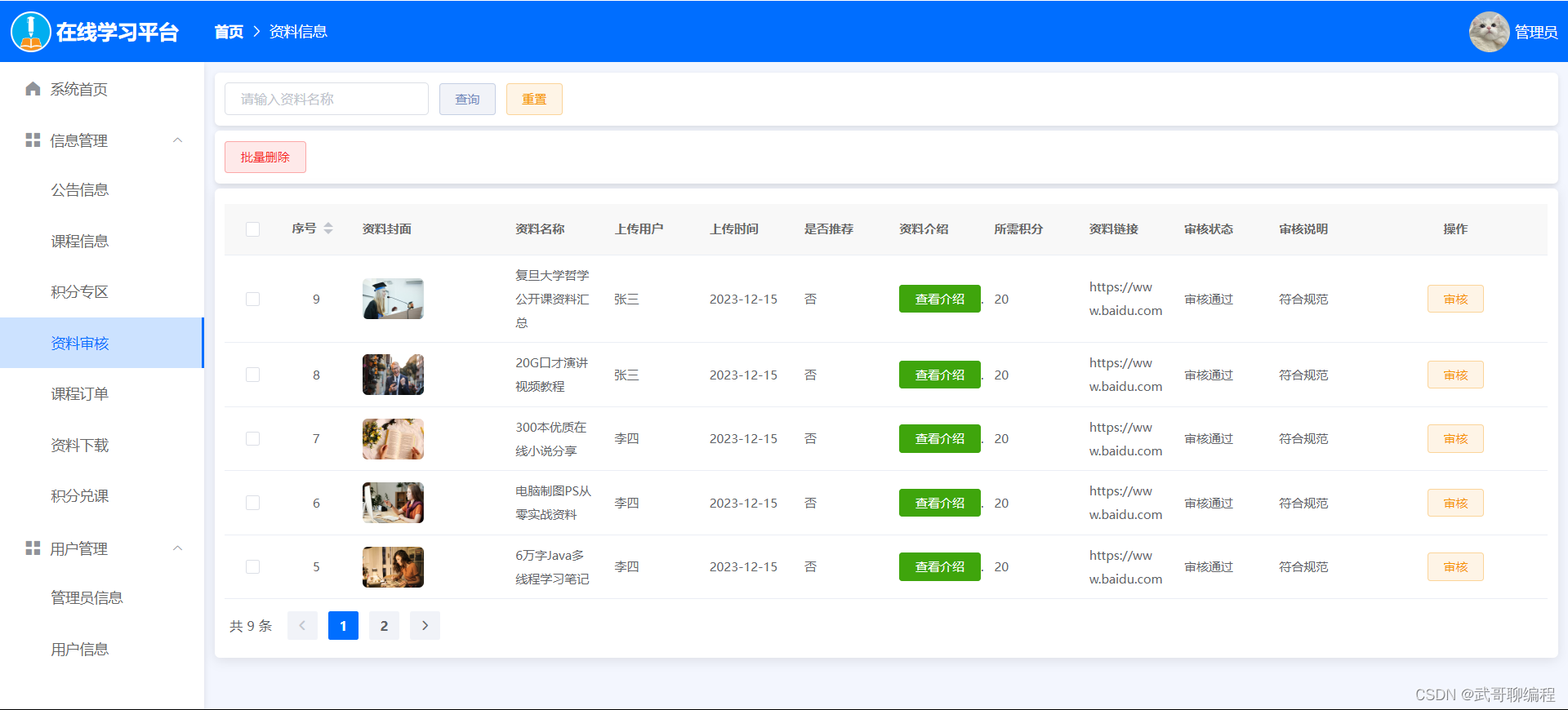Viewport: 1568px width, 710px height.
Task: Tick the checkbox for row 5
Action: 252,567
